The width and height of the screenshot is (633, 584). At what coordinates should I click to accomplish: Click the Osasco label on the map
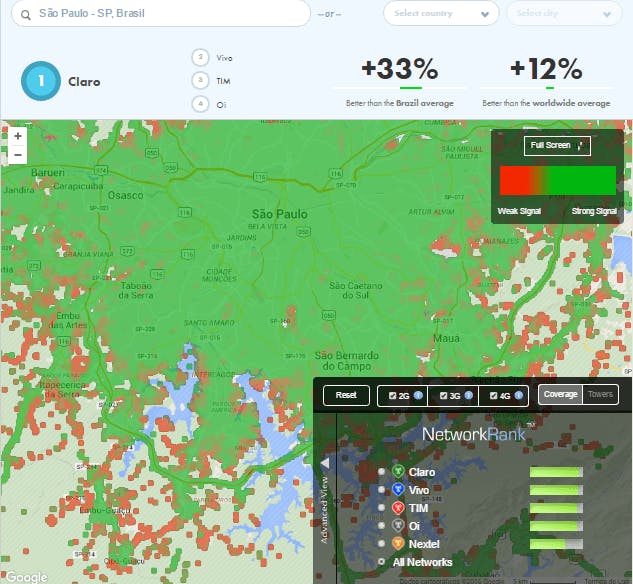pyautogui.click(x=126, y=195)
